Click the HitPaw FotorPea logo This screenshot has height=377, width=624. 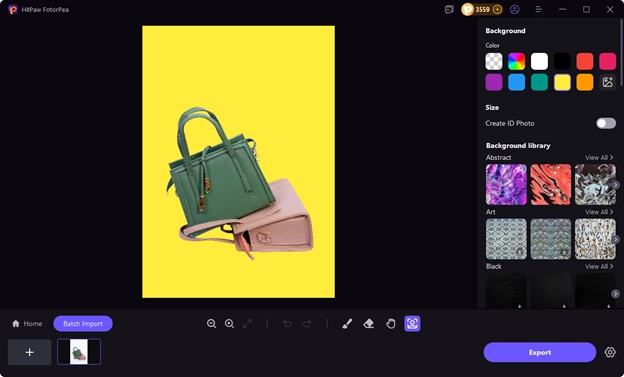[13, 10]
